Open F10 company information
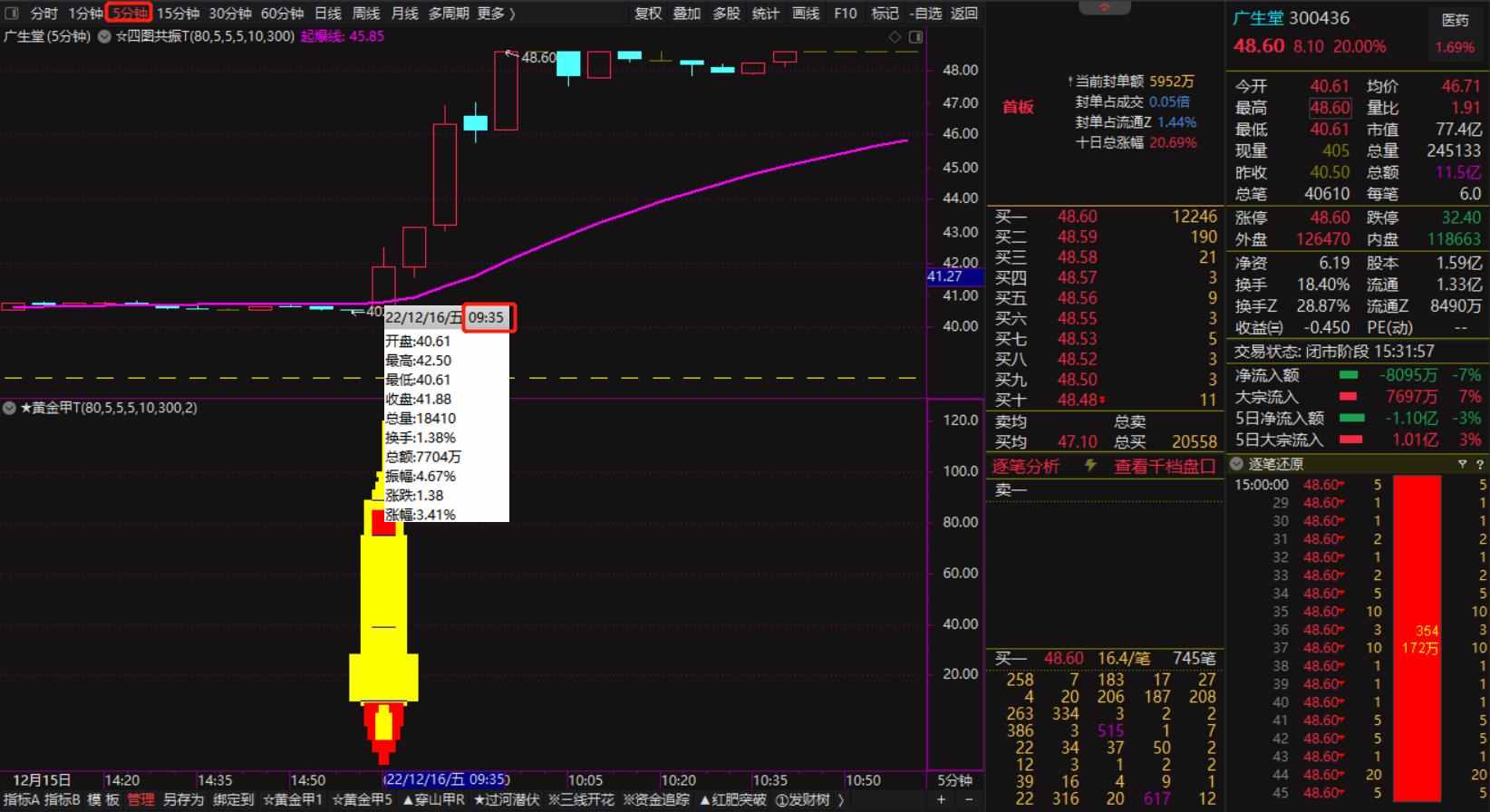1490x812 pixels. 846,13
